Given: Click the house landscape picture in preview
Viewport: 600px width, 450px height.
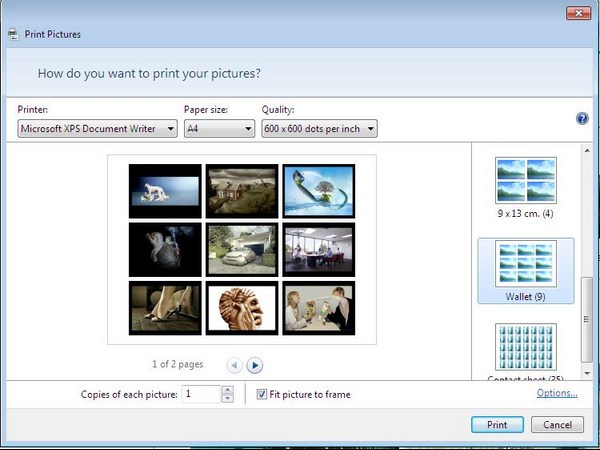Looking at the screenshot, I should pyautogui.click(x=242, y=191).
